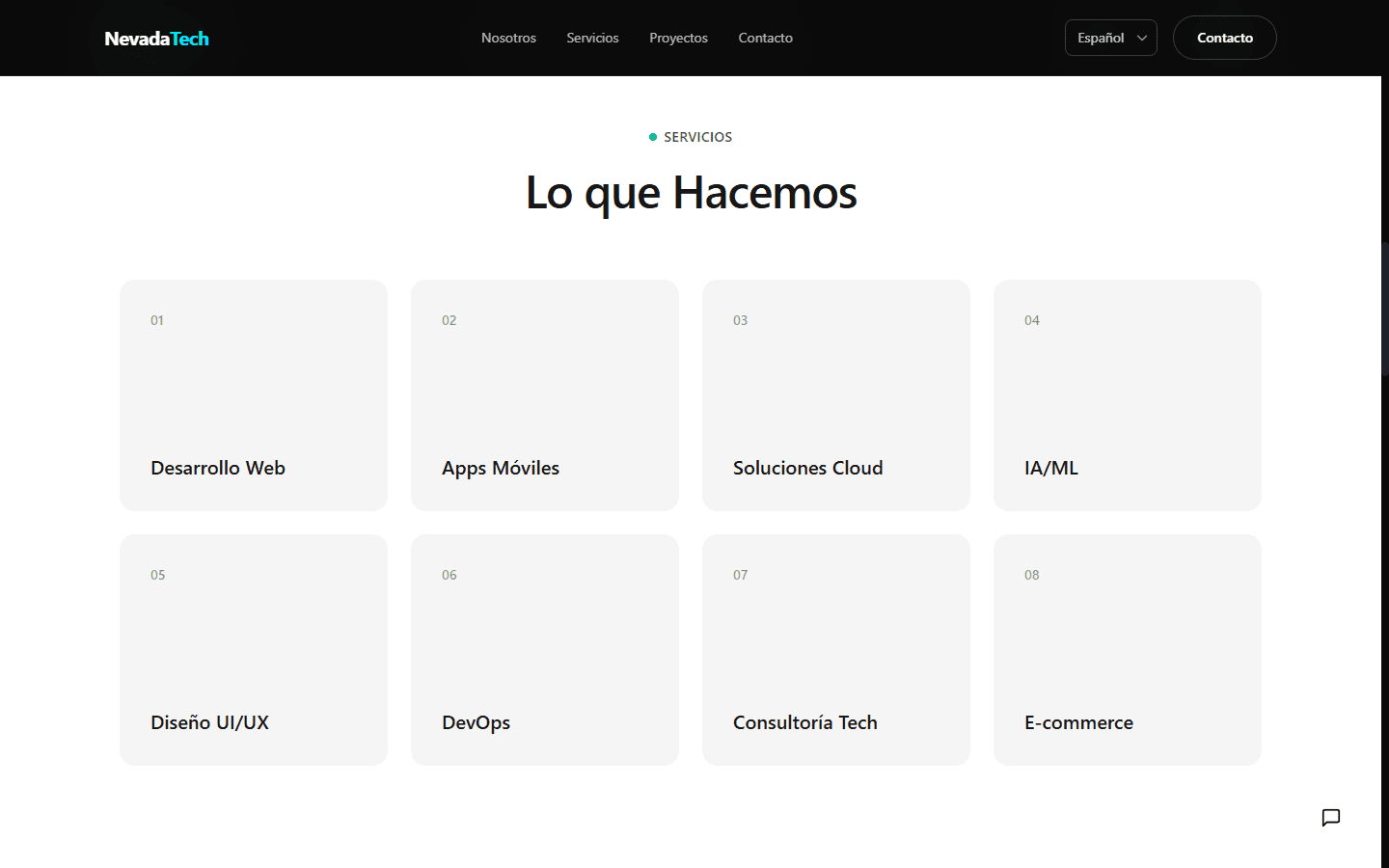The height and width of the screenshot is (868, 1389).
Task: Open the Nosotros menu item
Action: pos(508,38)
